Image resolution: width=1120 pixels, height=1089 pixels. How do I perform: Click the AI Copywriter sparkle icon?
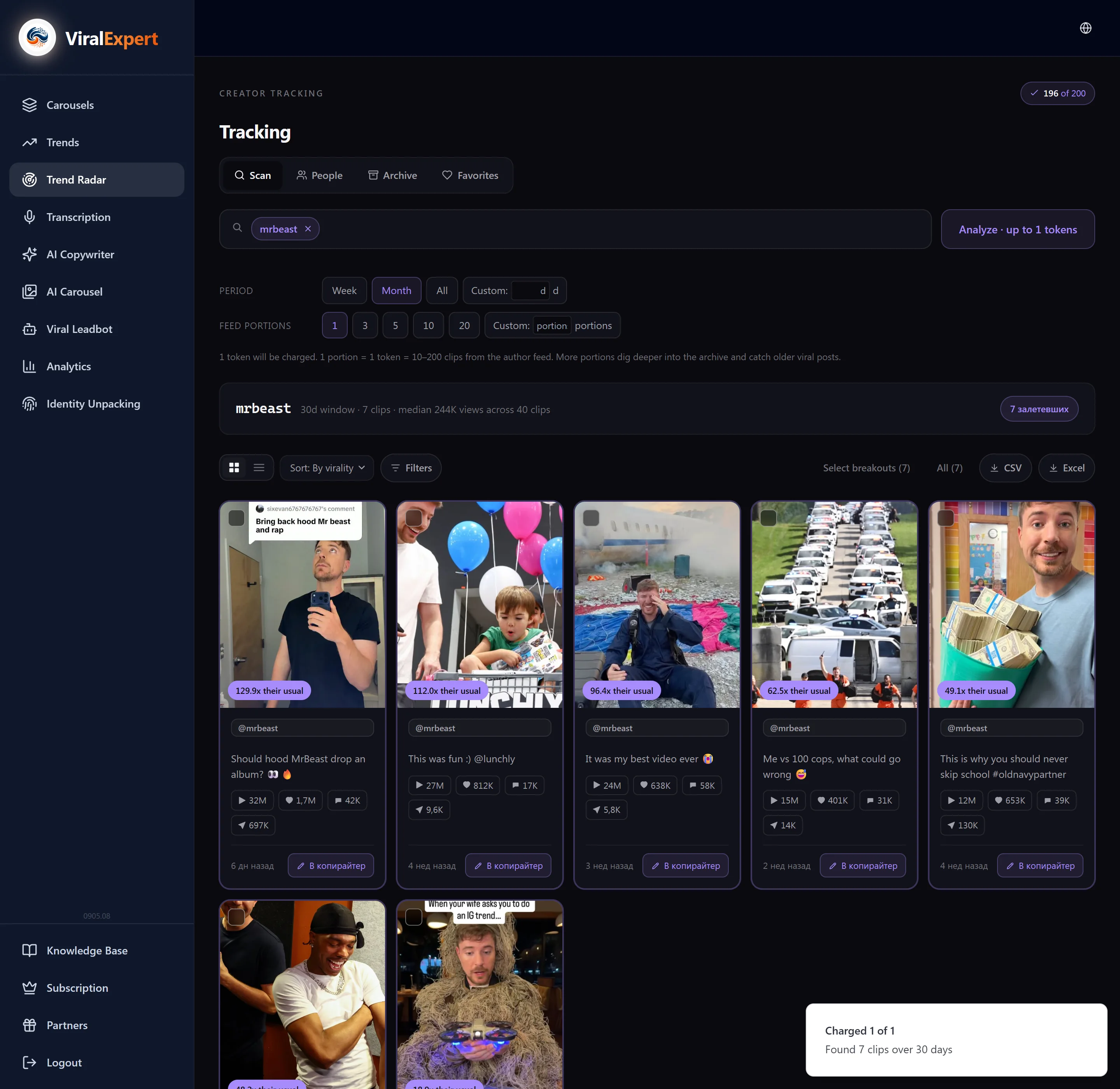pos(29,254)
